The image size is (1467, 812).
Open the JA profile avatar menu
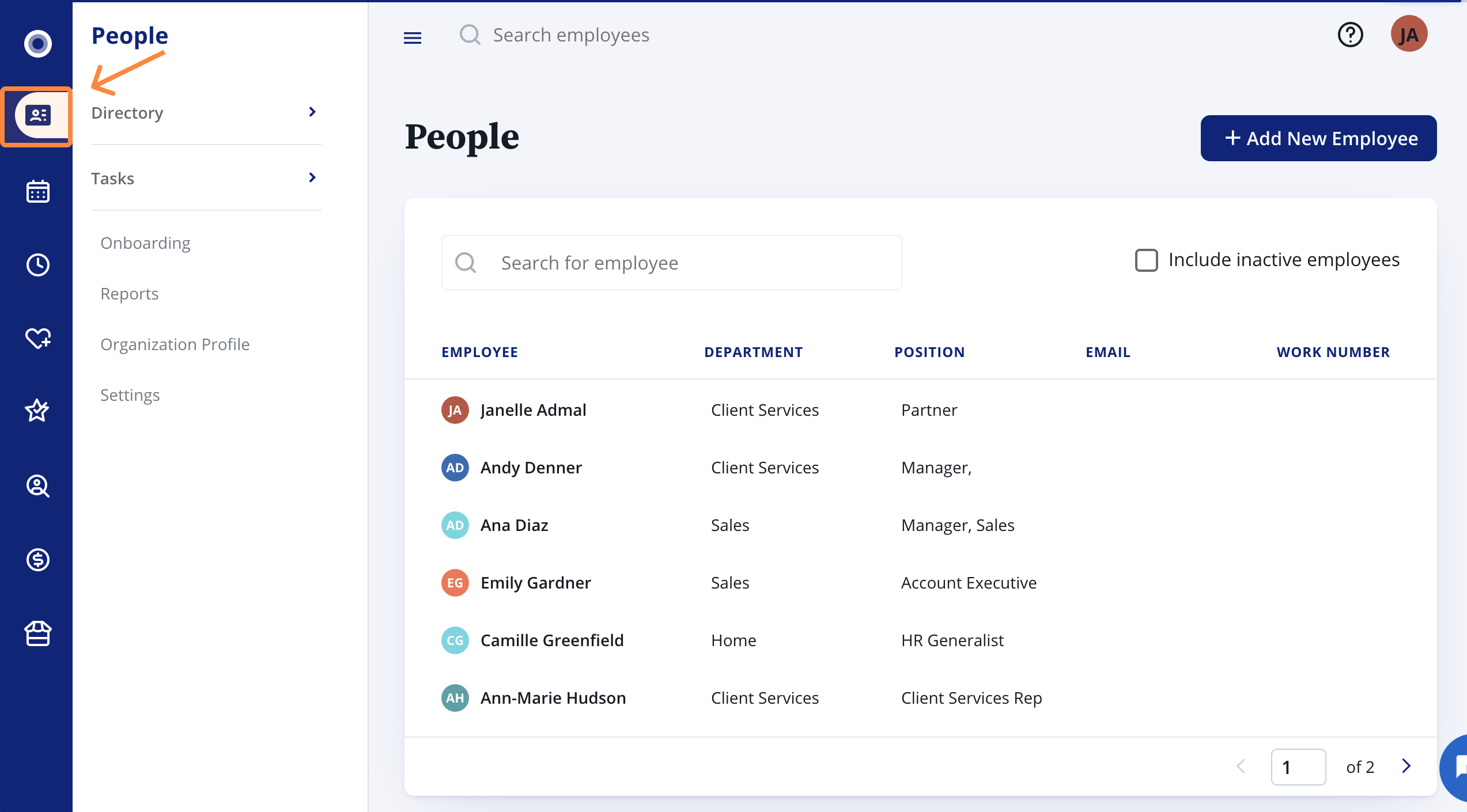[1409, 34]
